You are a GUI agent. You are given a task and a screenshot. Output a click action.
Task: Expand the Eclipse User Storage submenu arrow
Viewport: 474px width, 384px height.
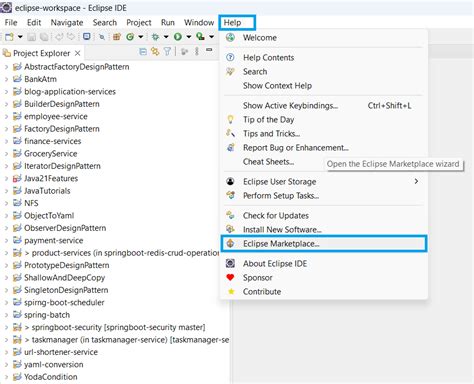click(x=416, y=181)
